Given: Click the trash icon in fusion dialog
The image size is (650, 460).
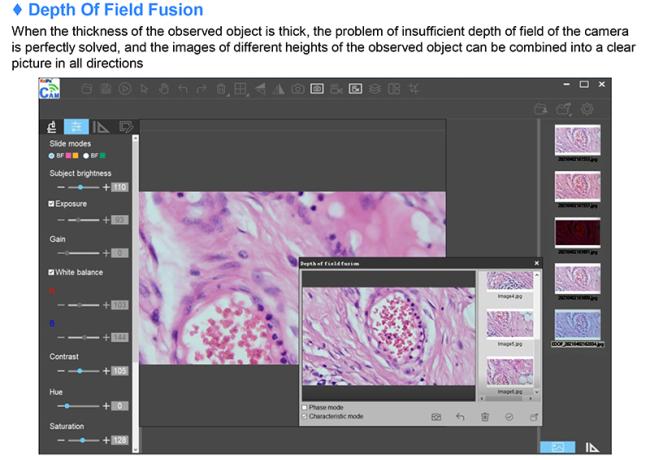Looking at the screenshot, I should [x=484, y=416].
